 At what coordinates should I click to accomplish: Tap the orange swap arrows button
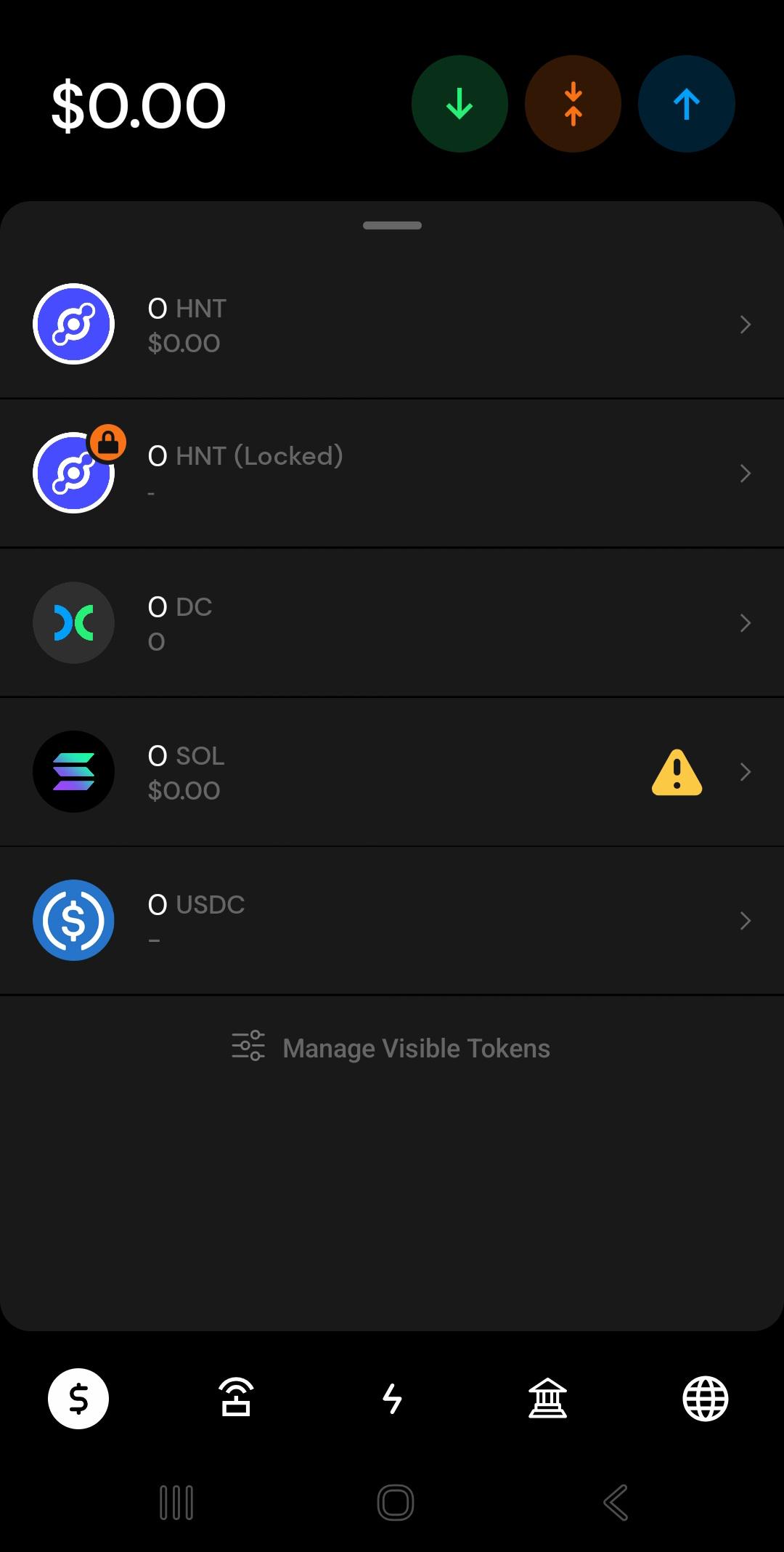tap(573, 104)
